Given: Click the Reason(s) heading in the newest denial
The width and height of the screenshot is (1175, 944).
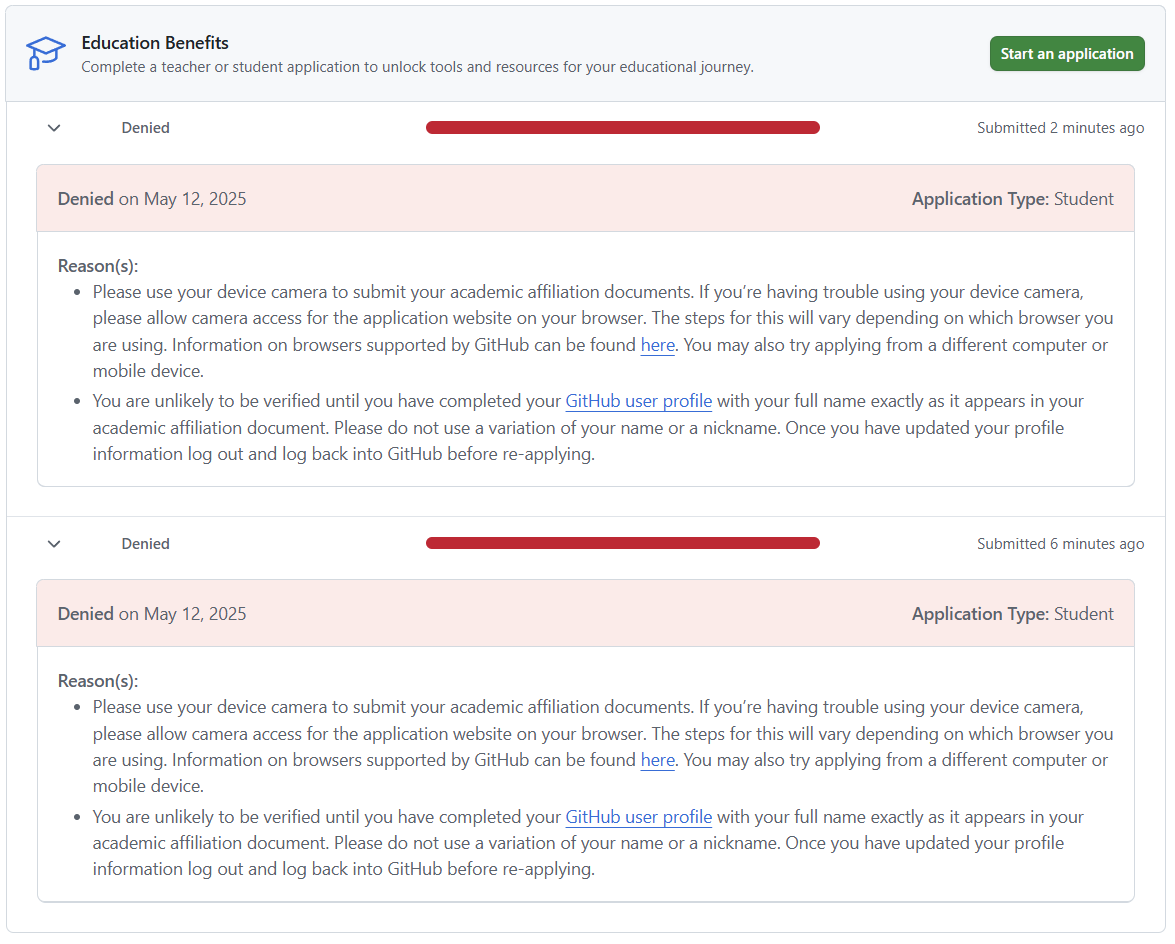Looking at the screenshot, I should tap(98, 266).
